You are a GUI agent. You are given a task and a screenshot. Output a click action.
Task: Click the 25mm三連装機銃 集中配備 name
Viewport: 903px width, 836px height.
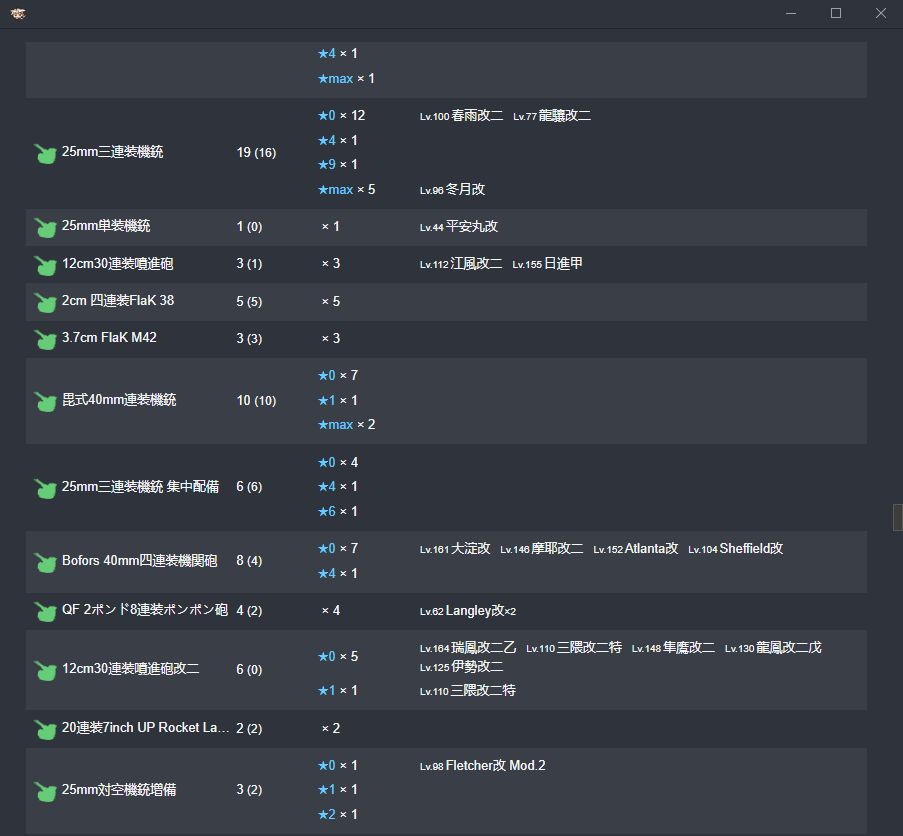pos(141,487)
